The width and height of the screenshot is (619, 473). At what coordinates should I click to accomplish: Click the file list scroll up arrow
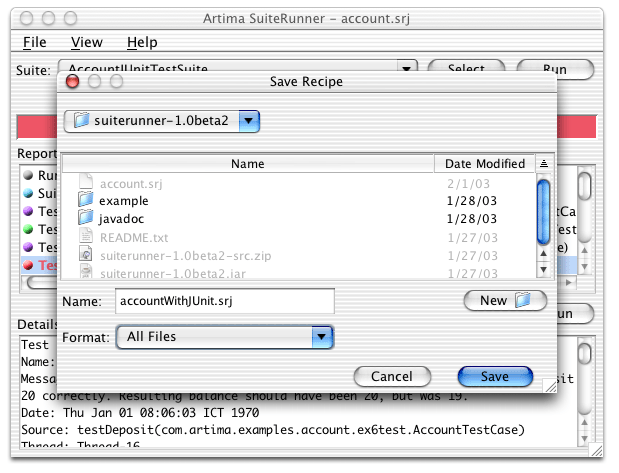544,253
